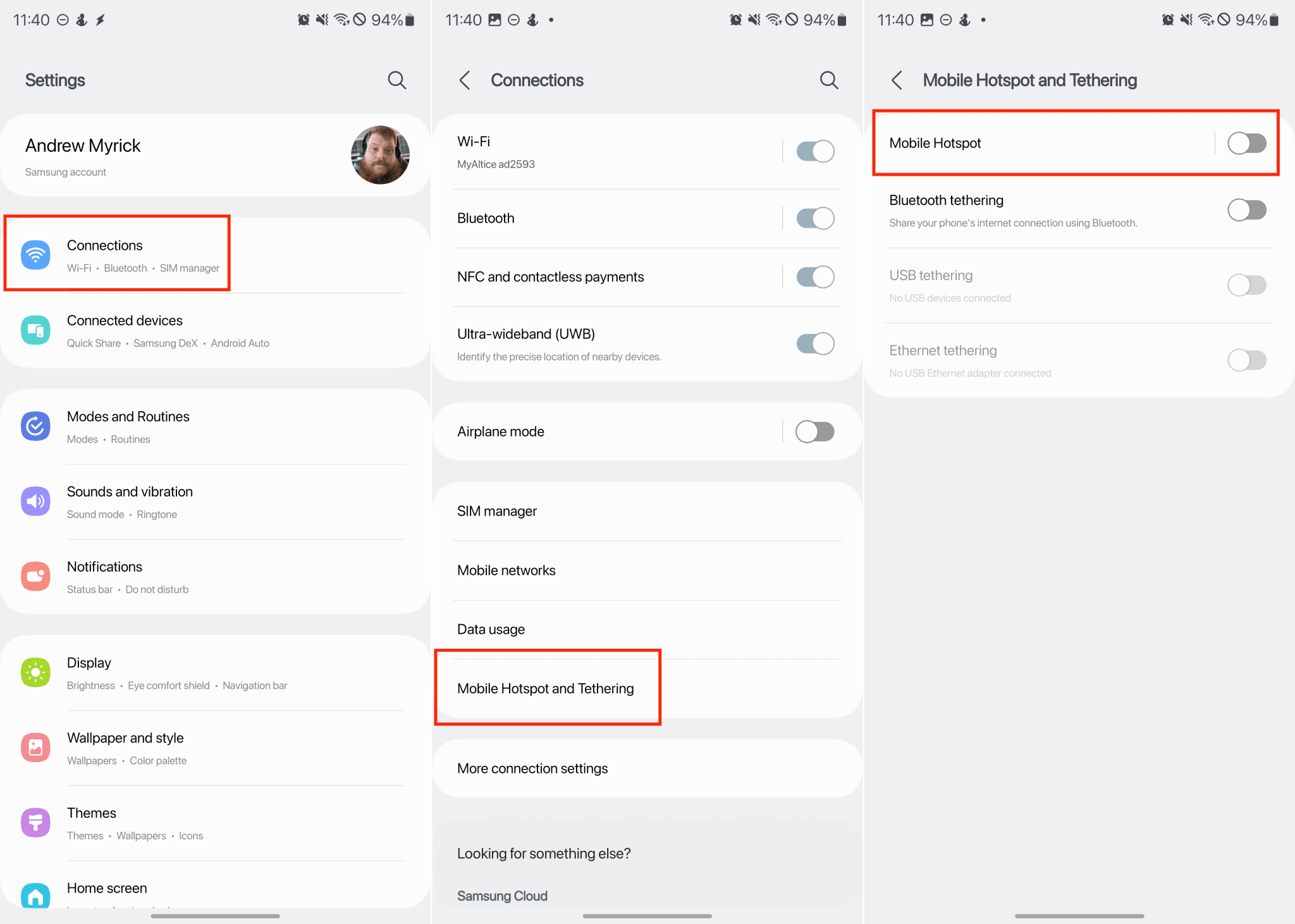Viewport: 1295px width, 924px height.
Task: Tap the Connections Wi-Fi icon
Action: 35,256
